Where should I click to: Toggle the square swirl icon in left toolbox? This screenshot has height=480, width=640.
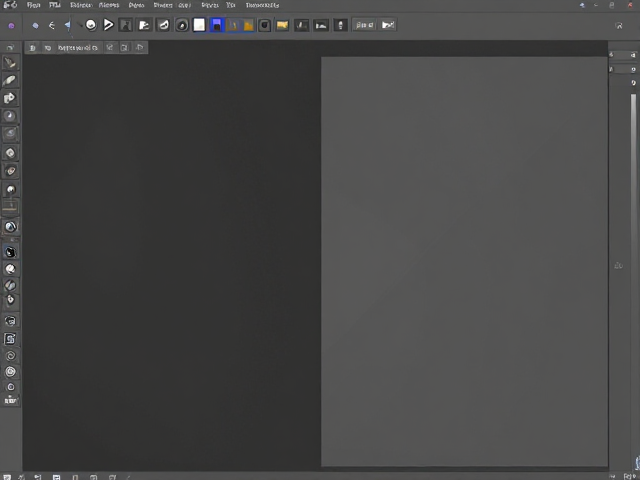[x=10, y=338]
